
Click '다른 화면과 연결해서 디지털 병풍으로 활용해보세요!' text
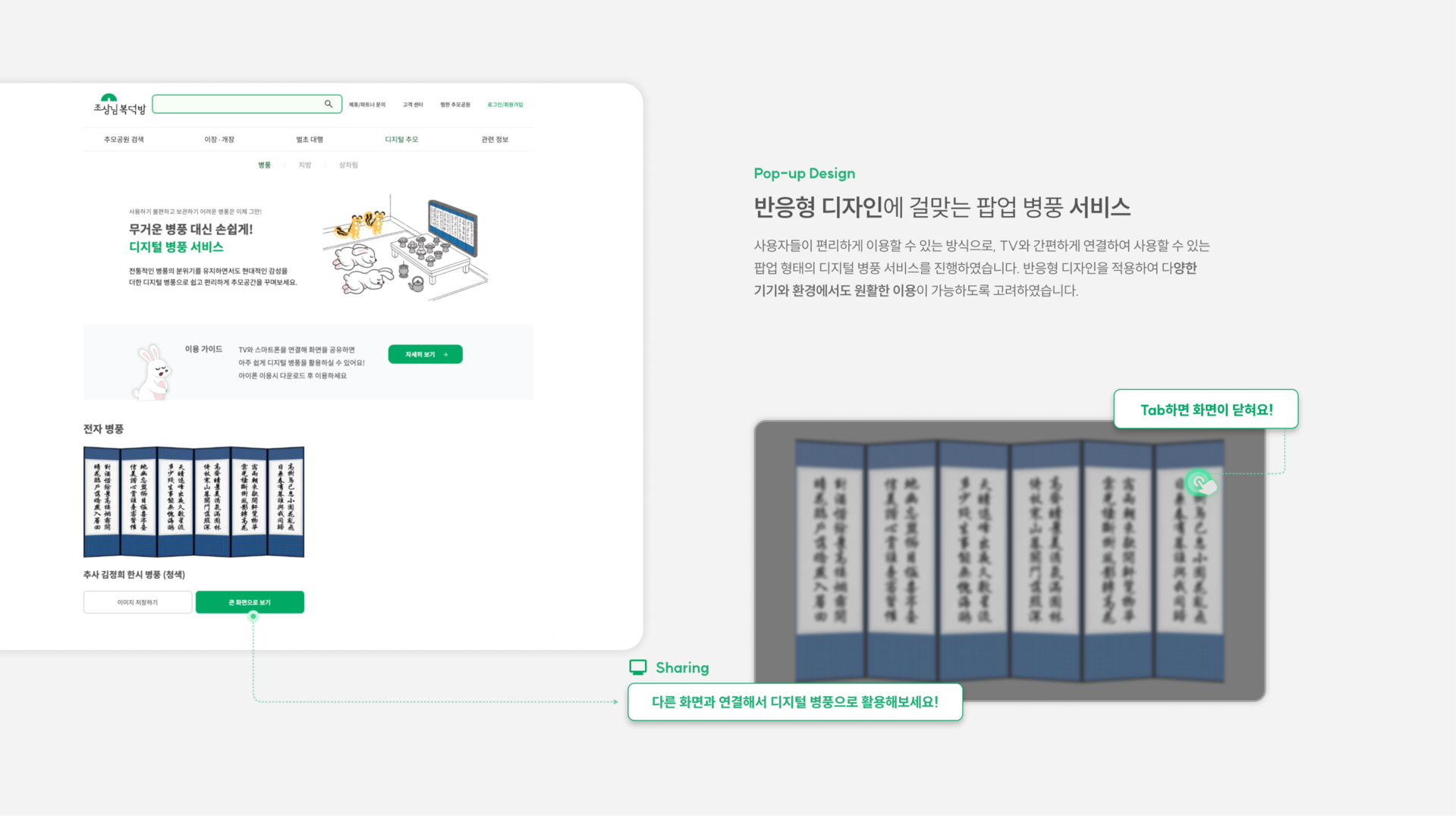(795, 702)
